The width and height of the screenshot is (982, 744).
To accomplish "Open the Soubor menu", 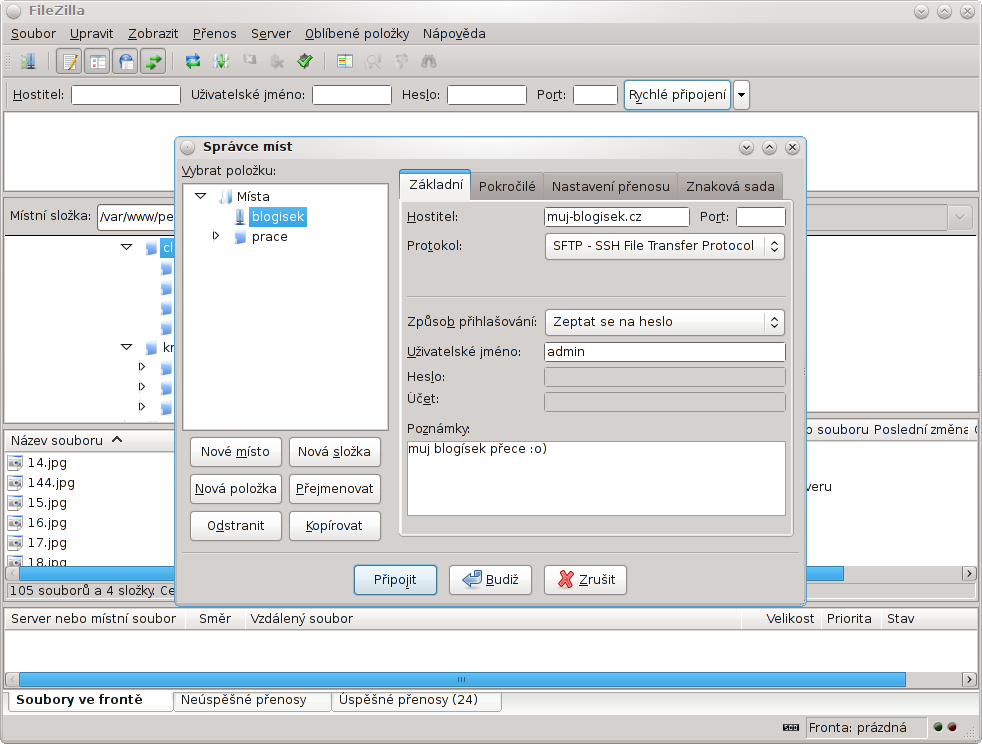I will pyautogui.click(x=33, y=34).
